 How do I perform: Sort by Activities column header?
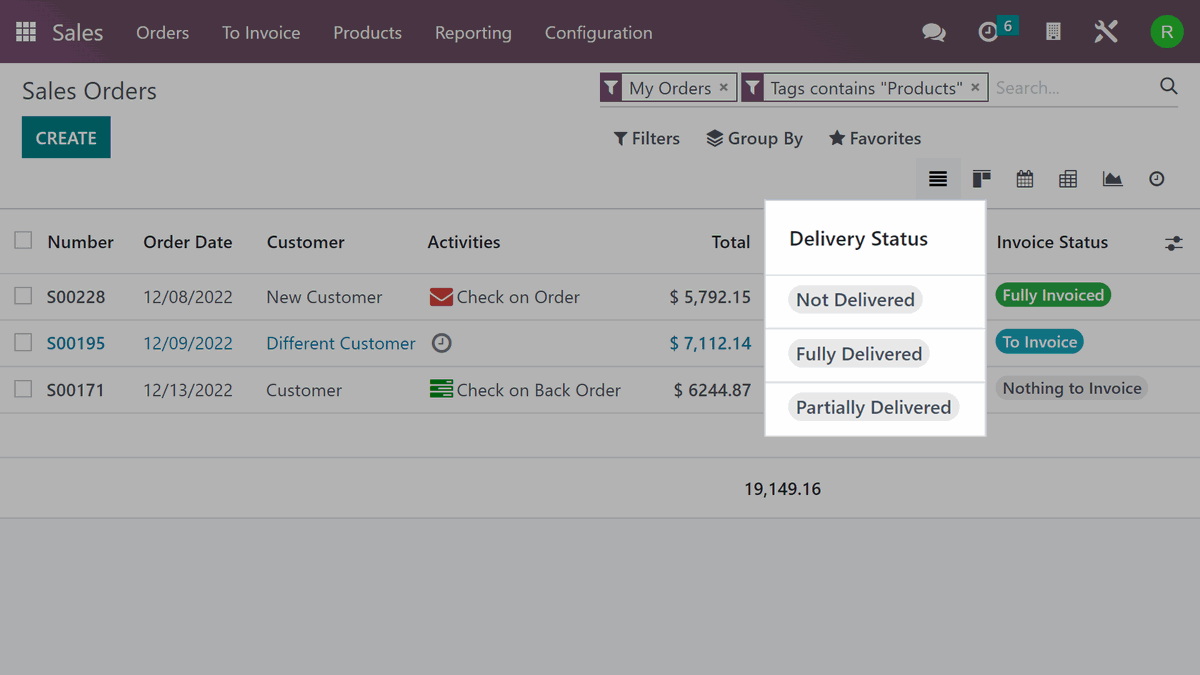coord(464,242)
